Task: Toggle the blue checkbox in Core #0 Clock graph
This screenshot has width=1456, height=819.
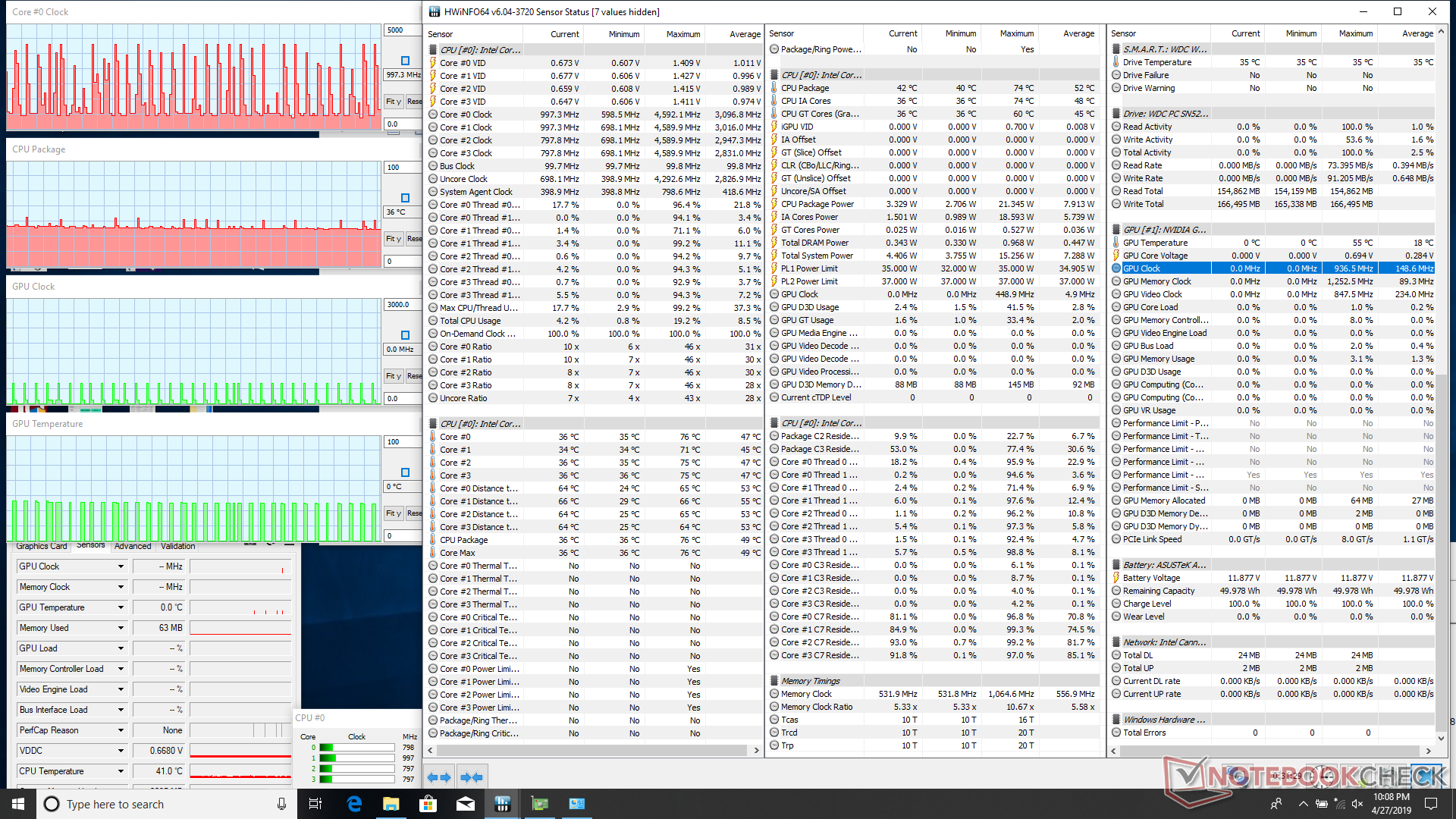Action: (405, 61)
